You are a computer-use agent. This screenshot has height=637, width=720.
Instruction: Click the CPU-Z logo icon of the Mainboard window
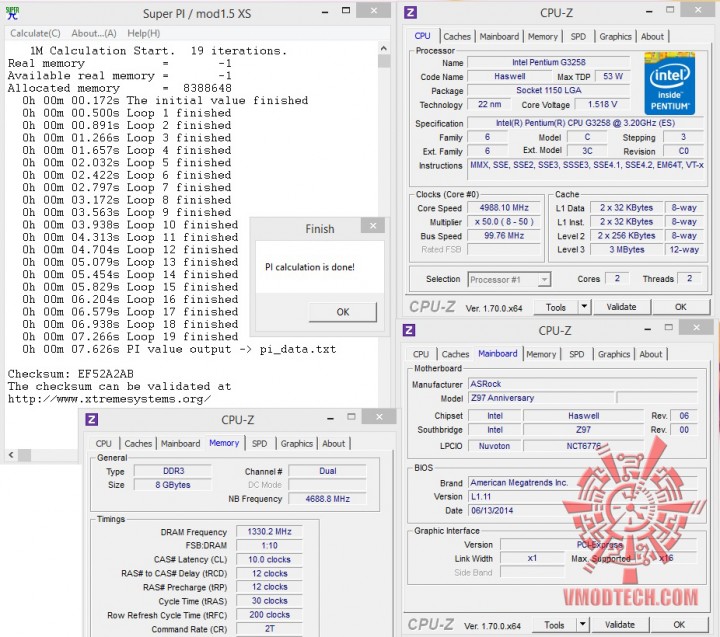(409, 330)
